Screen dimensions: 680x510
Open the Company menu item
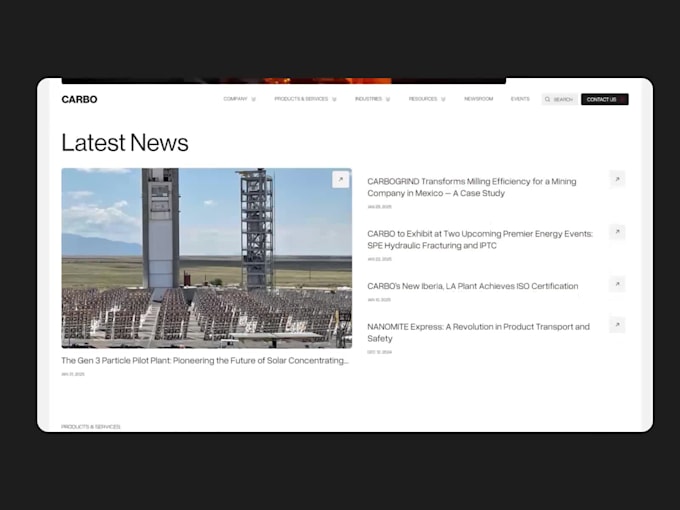click(x=235, y=99)
